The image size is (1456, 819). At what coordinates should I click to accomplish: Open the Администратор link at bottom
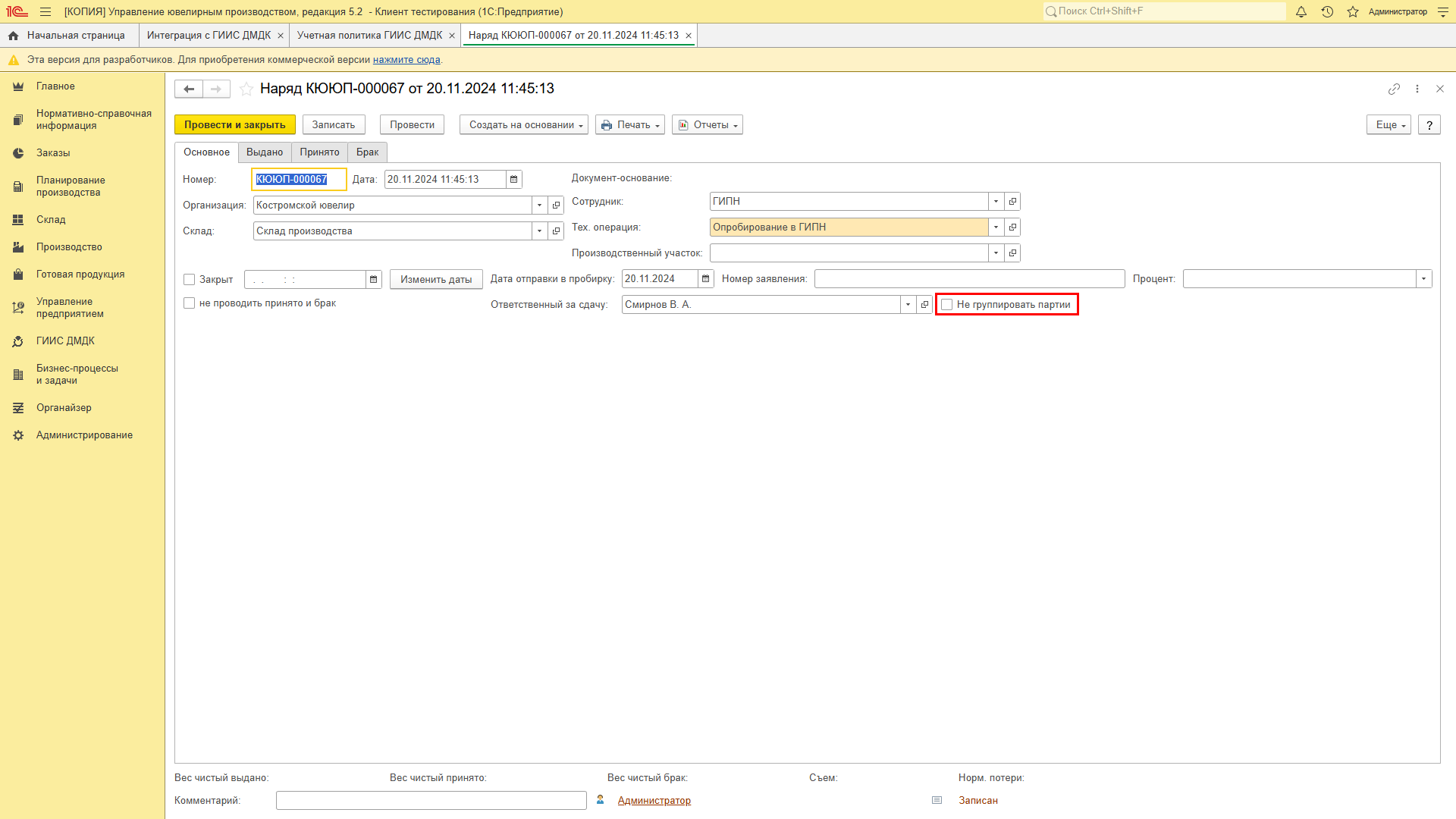pyautogui.click(x=654, y=801)
